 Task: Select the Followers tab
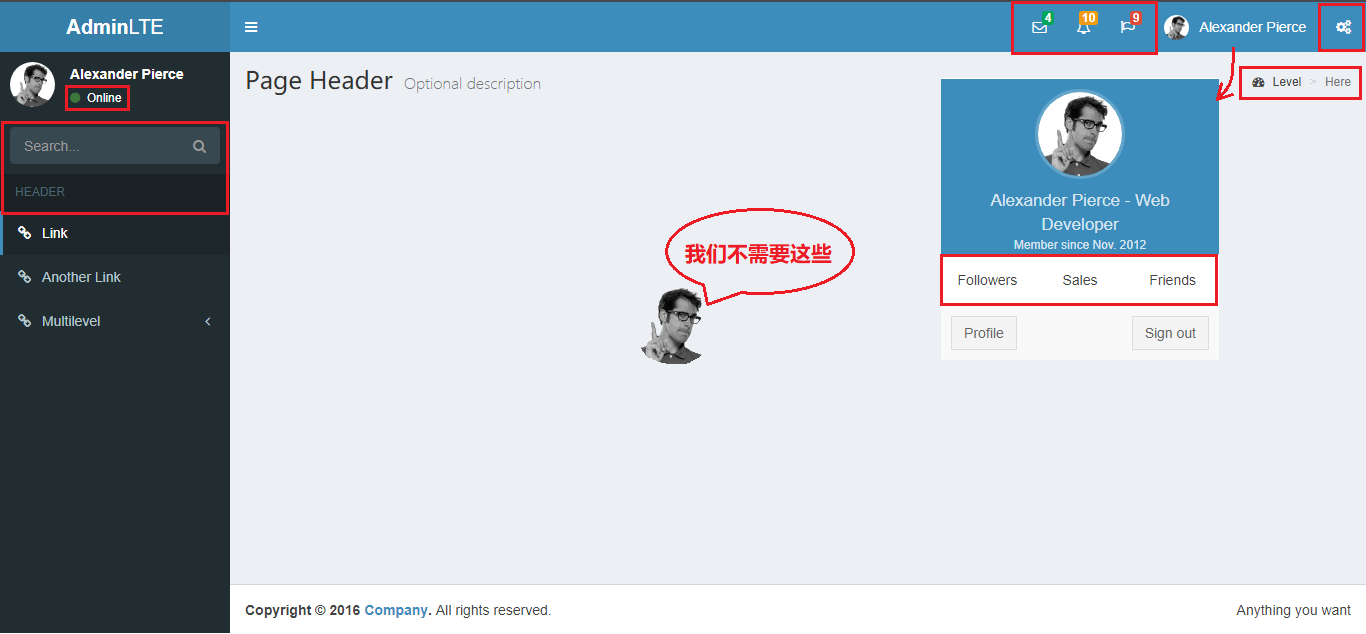click(987, 280)
